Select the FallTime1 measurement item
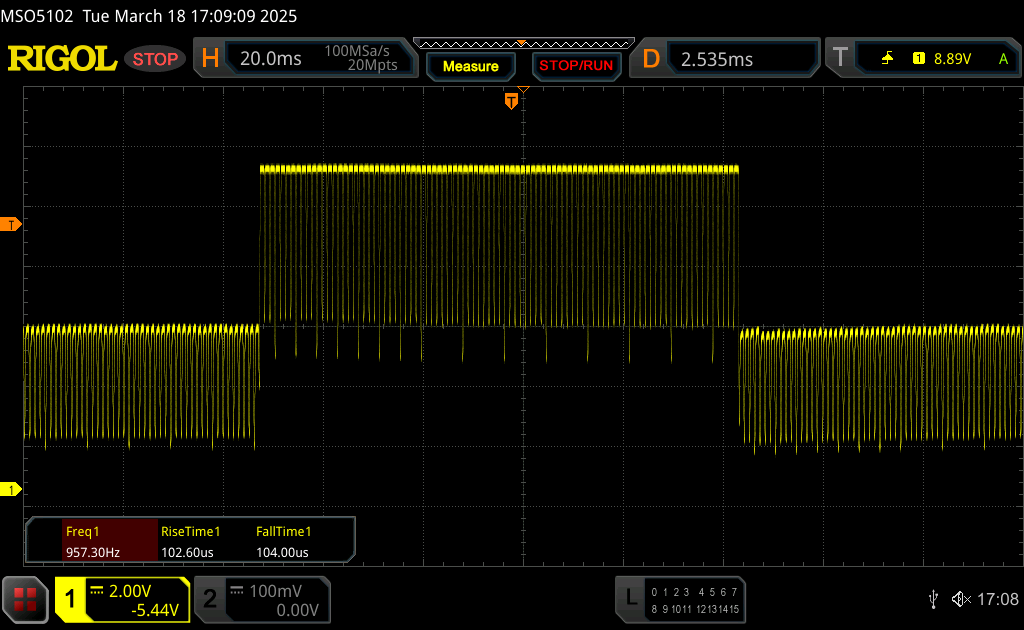 coord(283,531)
